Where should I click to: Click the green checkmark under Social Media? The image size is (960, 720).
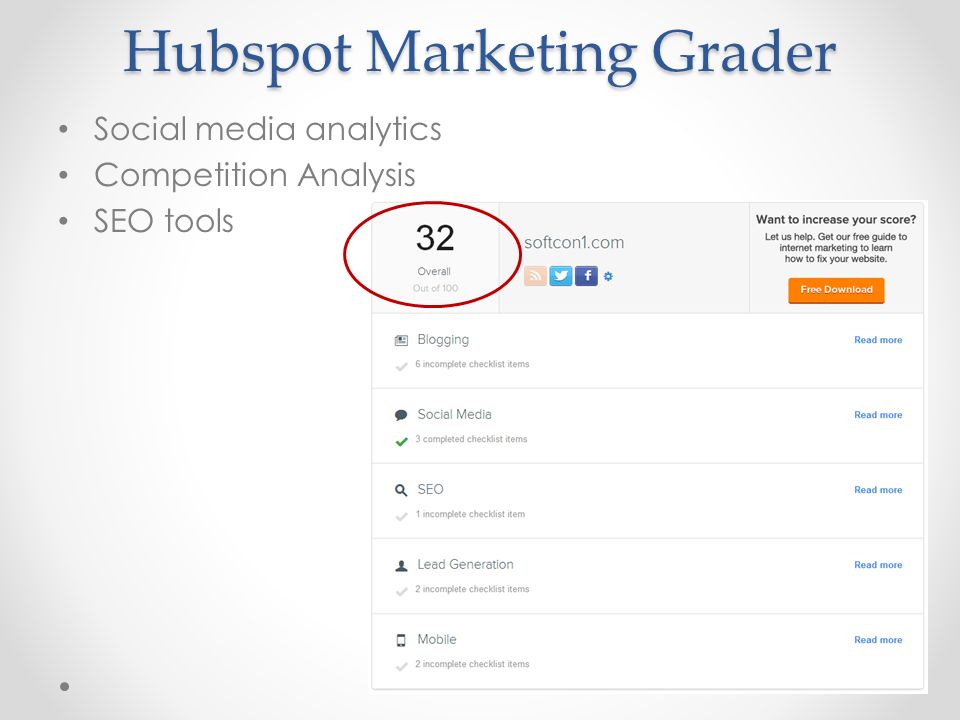coord(402,441)
